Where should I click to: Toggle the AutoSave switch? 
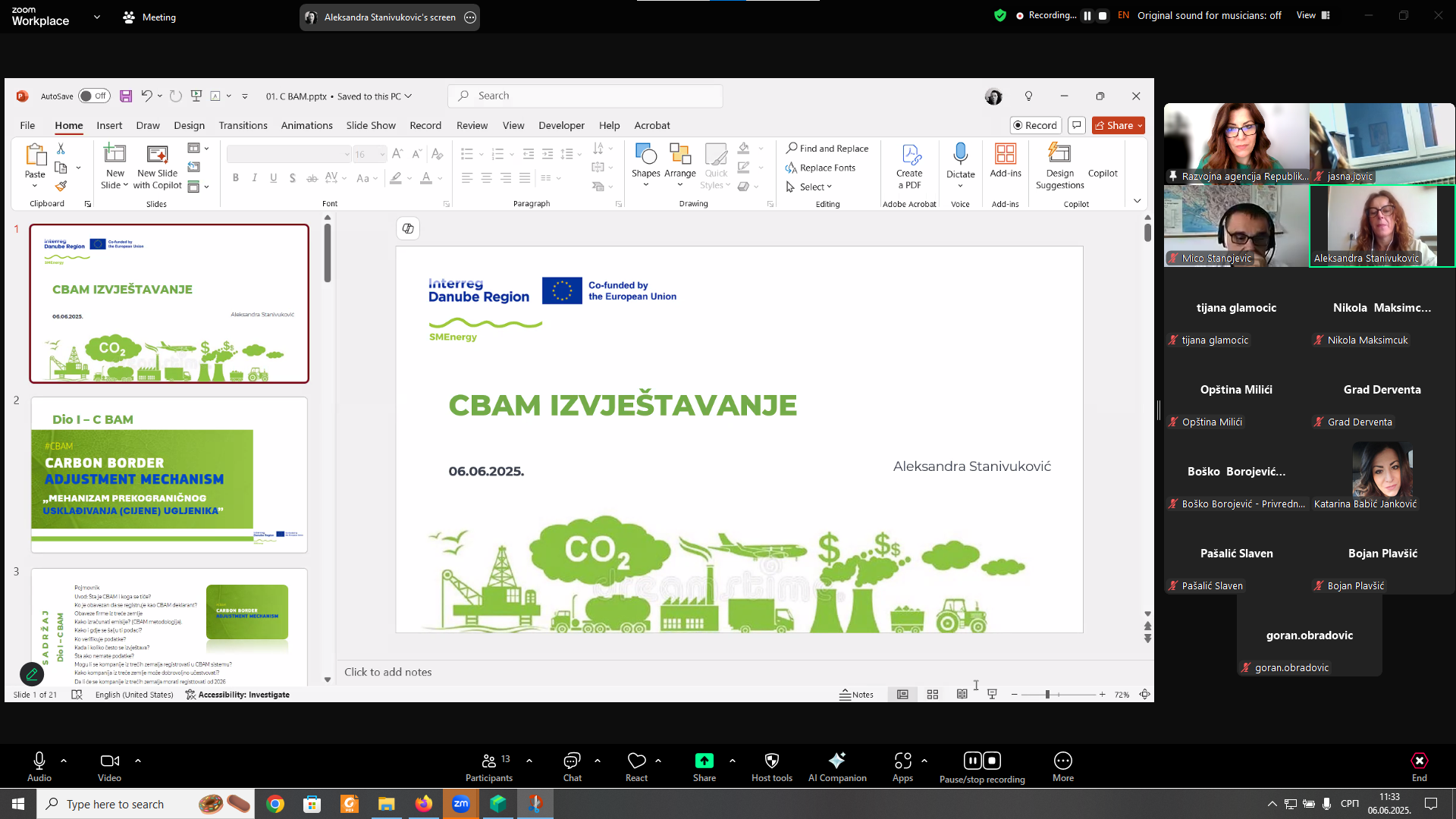(94, 96)
